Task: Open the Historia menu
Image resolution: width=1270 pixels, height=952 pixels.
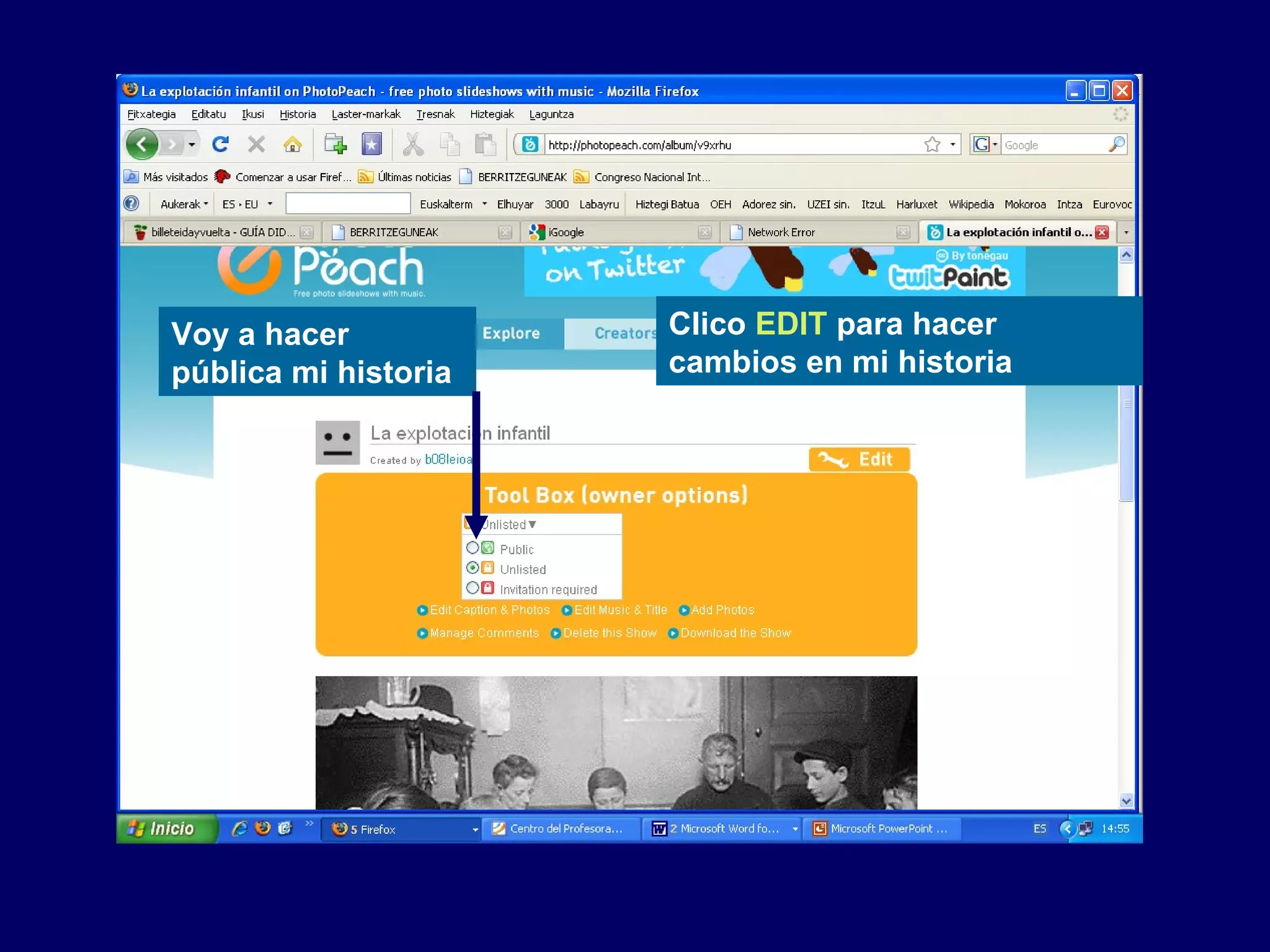Action: [x=297, y=114]
